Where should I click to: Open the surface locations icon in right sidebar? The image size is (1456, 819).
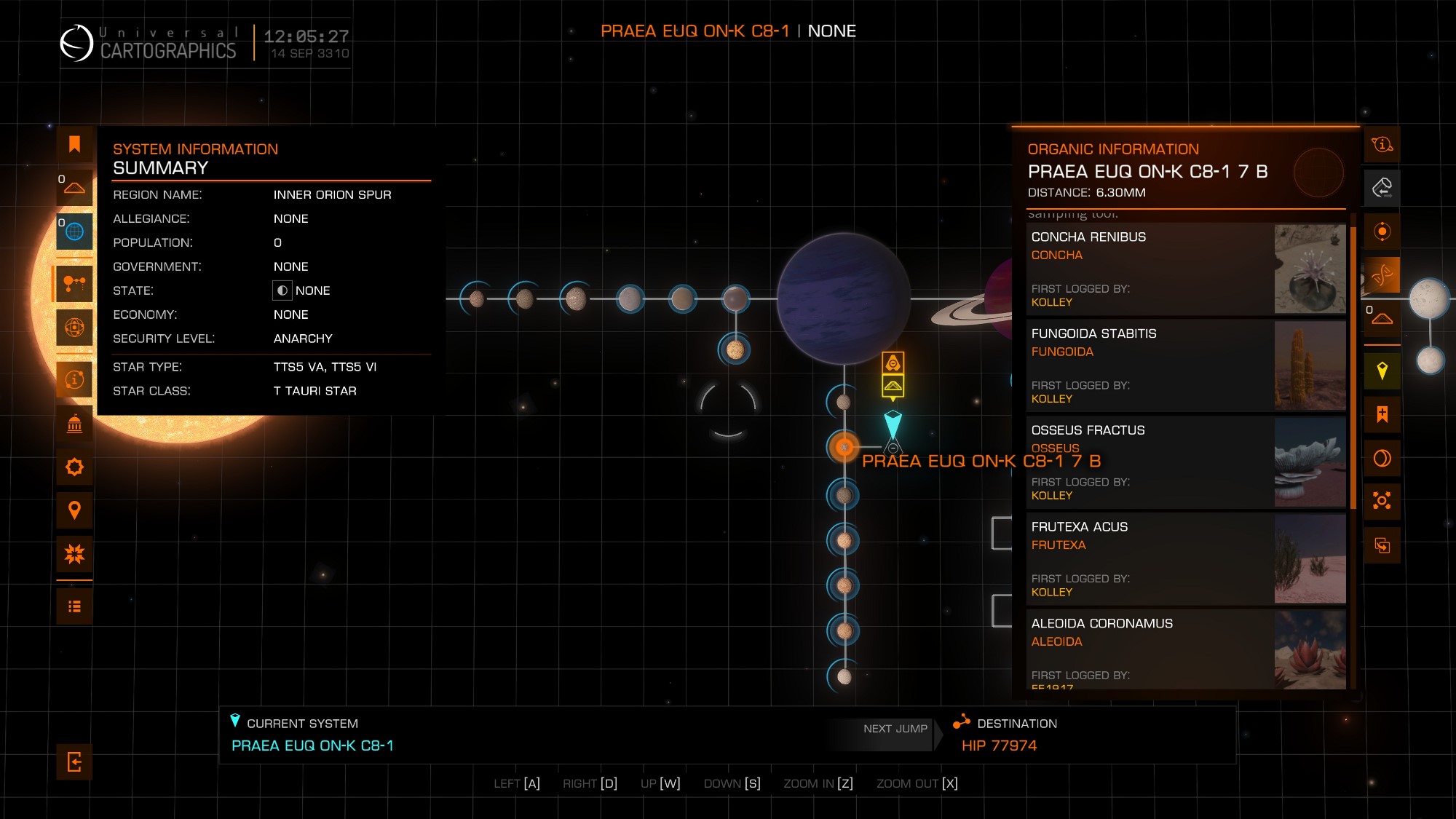(x=1382, y=319)
